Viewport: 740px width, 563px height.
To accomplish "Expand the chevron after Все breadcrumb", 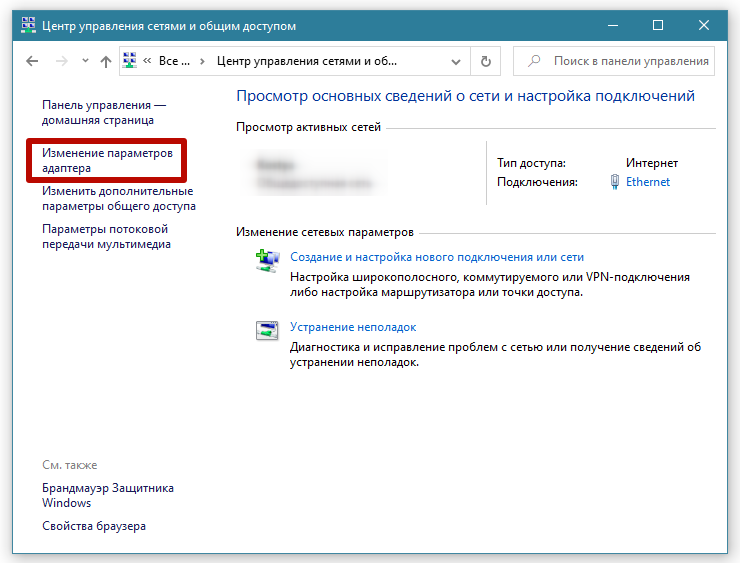I will (x=203, y=61).
